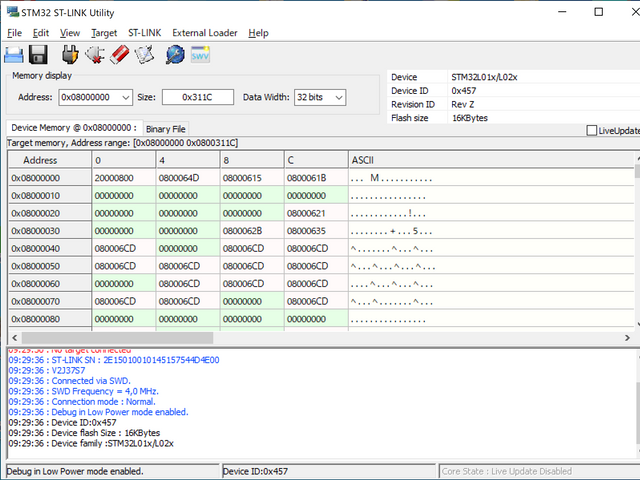Click column header 8
This screenshot has width=640, height=480.
tap(252, 160)
